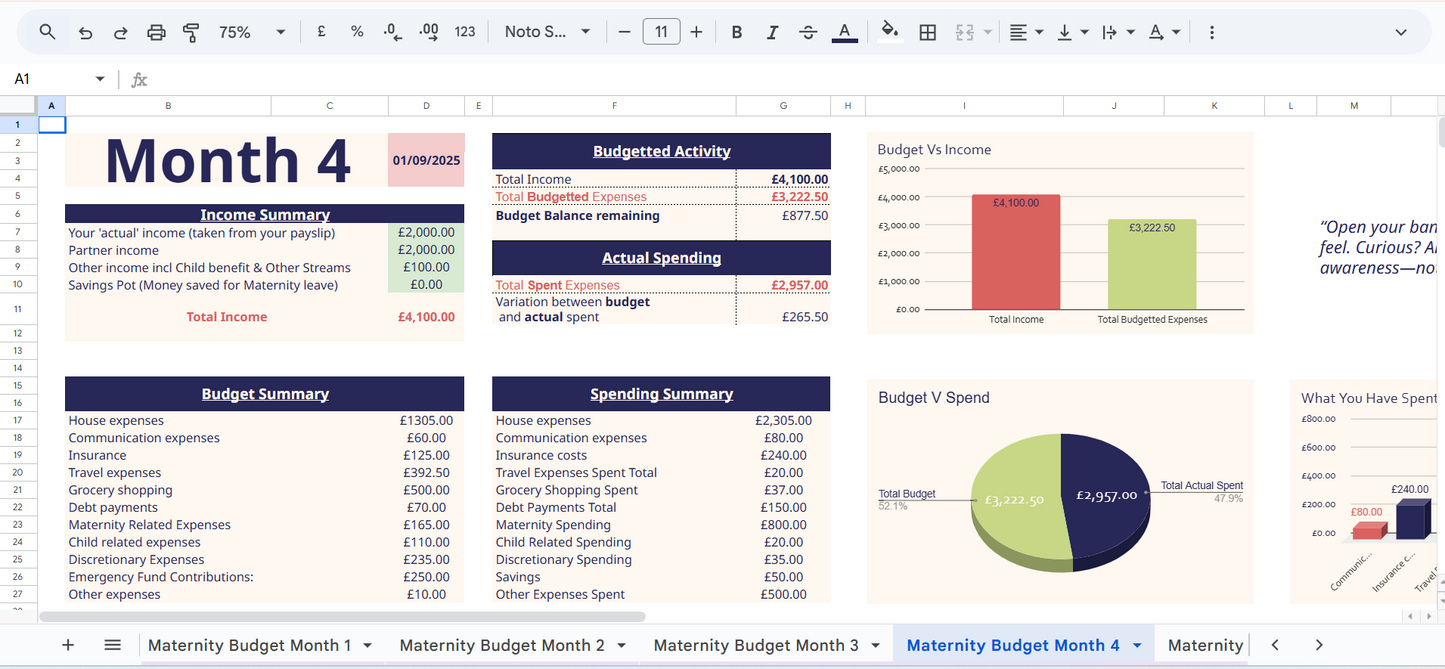The height and width of the screenshot is (669, 1445).
Task: Toggle bold formatting
Action: click(736, 31)
